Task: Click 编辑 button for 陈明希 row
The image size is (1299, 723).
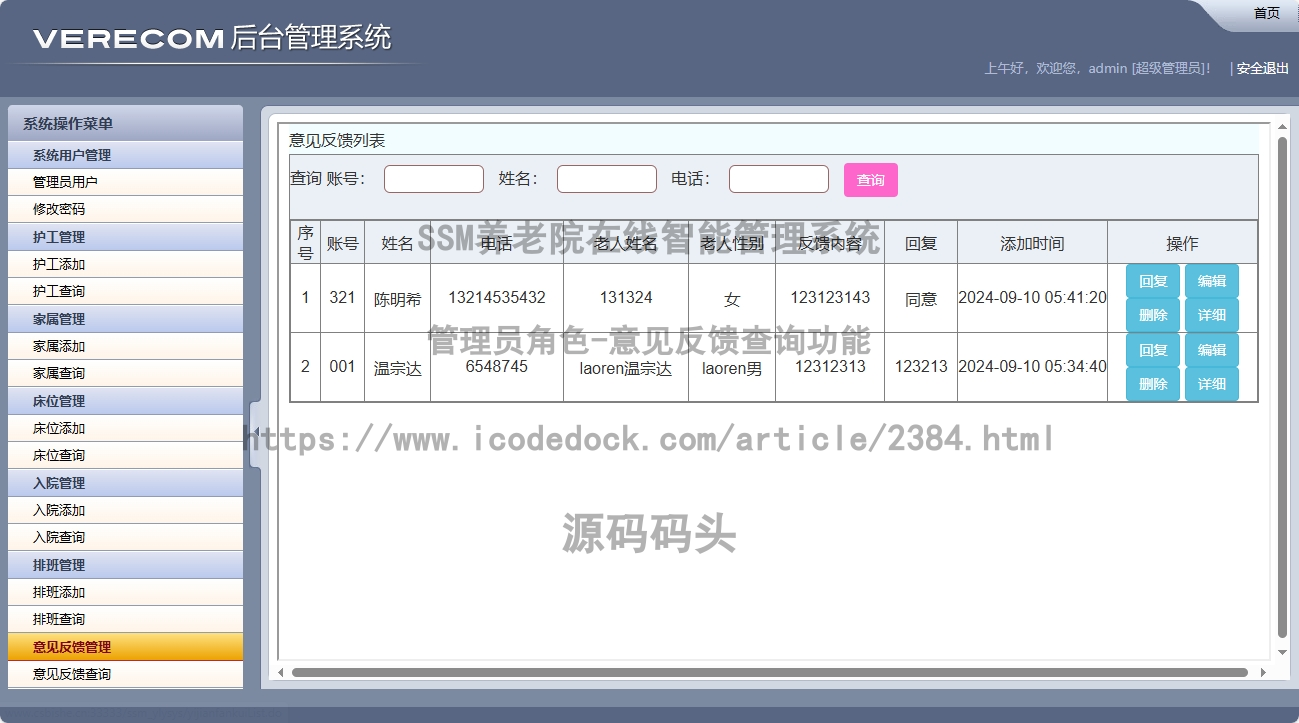Action: click(x=1212, y=282)
